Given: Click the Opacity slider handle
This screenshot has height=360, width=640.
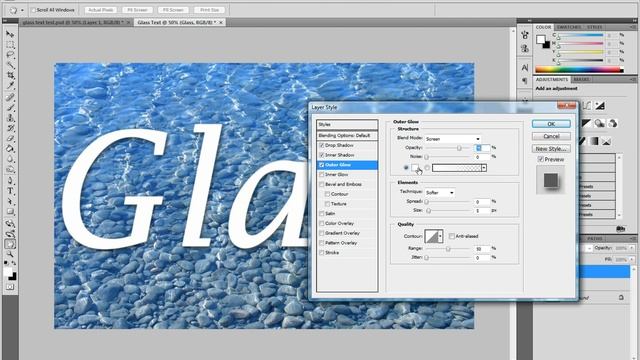Looking at the screenshot, I should (459, 148).
